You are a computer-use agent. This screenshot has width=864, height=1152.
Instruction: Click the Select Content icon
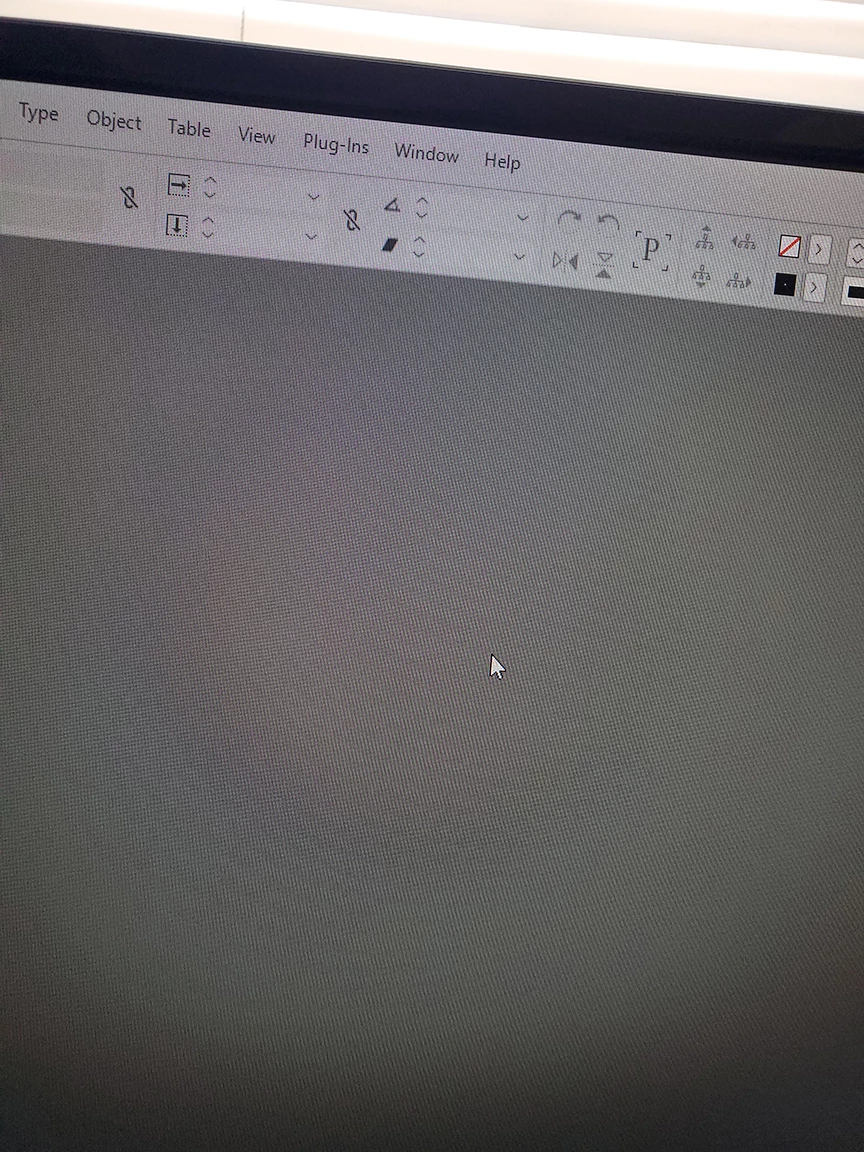(x=701, y=276)
